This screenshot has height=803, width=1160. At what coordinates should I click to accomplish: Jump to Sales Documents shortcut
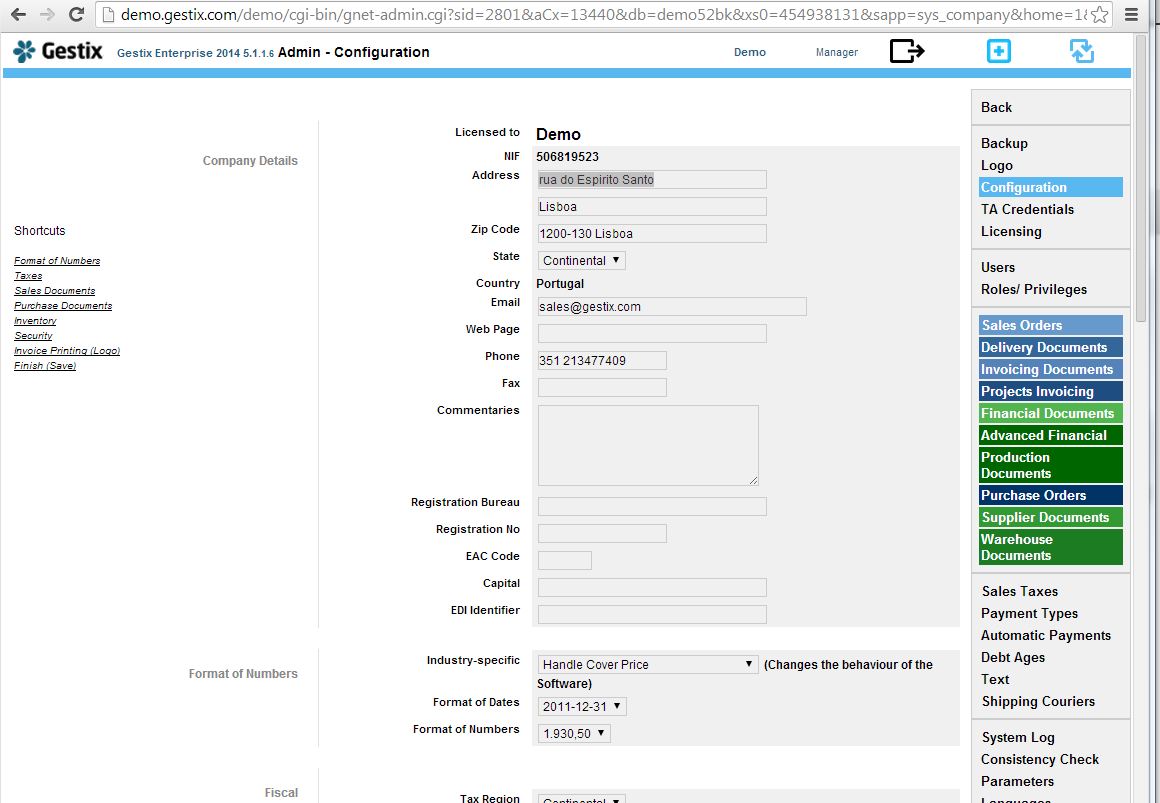[x=55, y=291]
